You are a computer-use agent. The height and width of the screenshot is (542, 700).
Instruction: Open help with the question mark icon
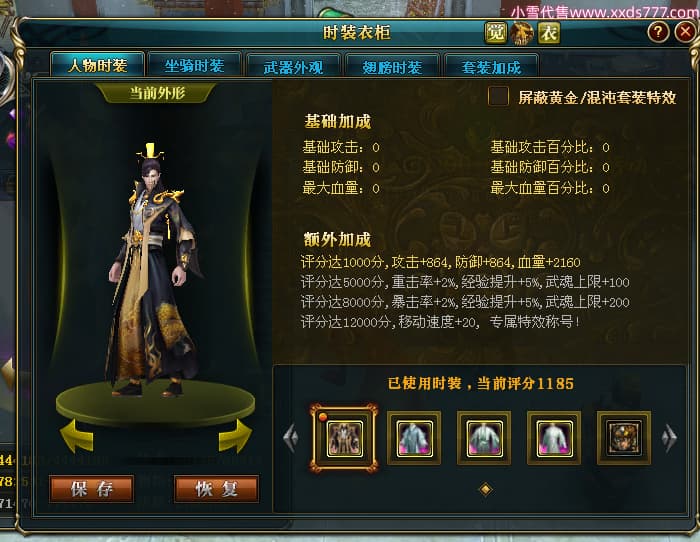click(658, 32)
